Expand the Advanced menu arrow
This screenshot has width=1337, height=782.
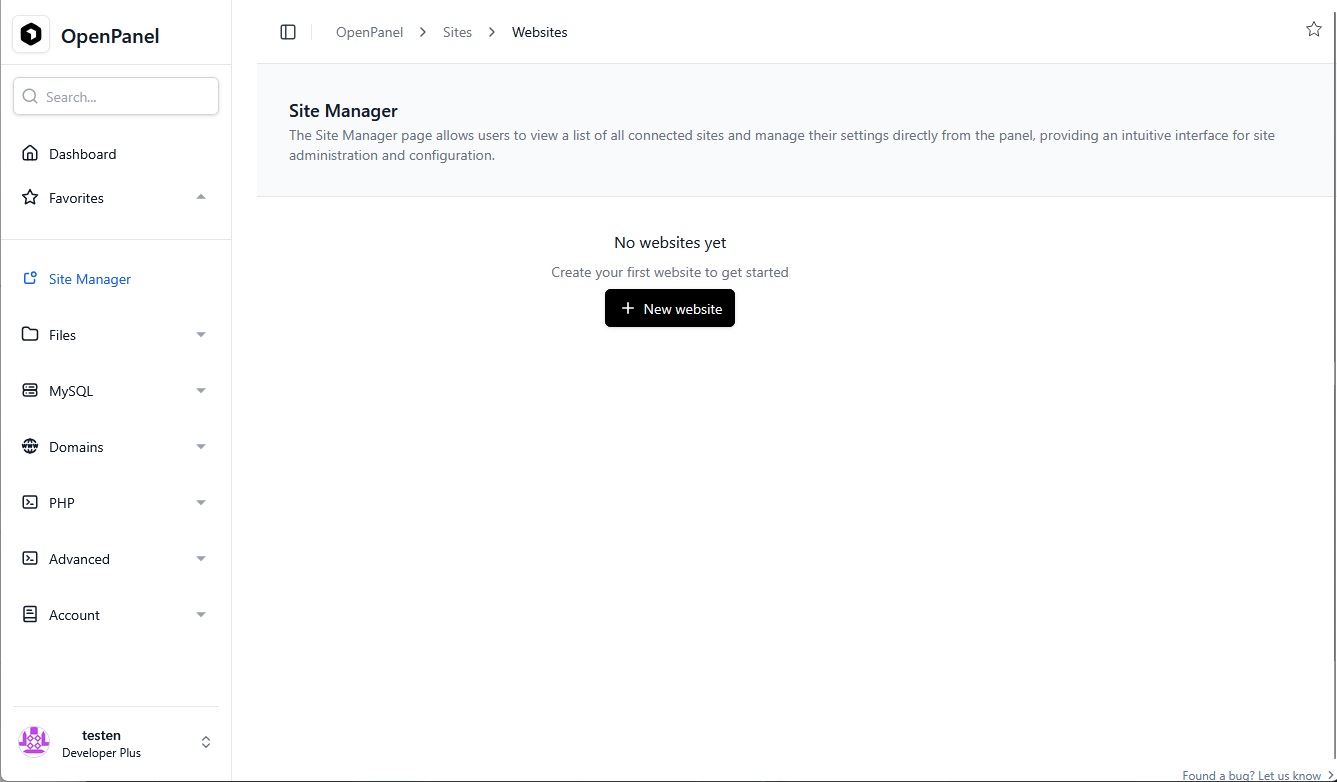click(x=201, y=559)
